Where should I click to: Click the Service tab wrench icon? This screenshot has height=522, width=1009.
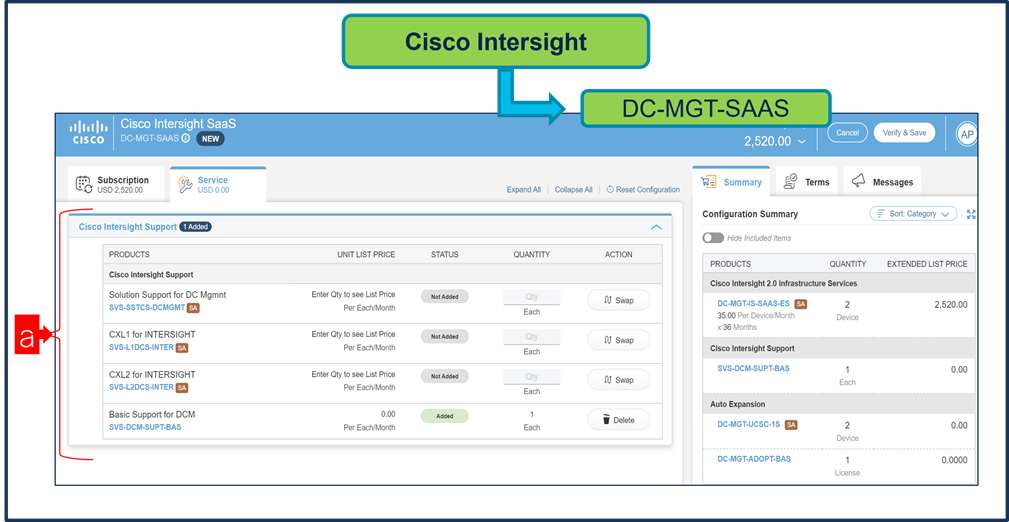185,185
